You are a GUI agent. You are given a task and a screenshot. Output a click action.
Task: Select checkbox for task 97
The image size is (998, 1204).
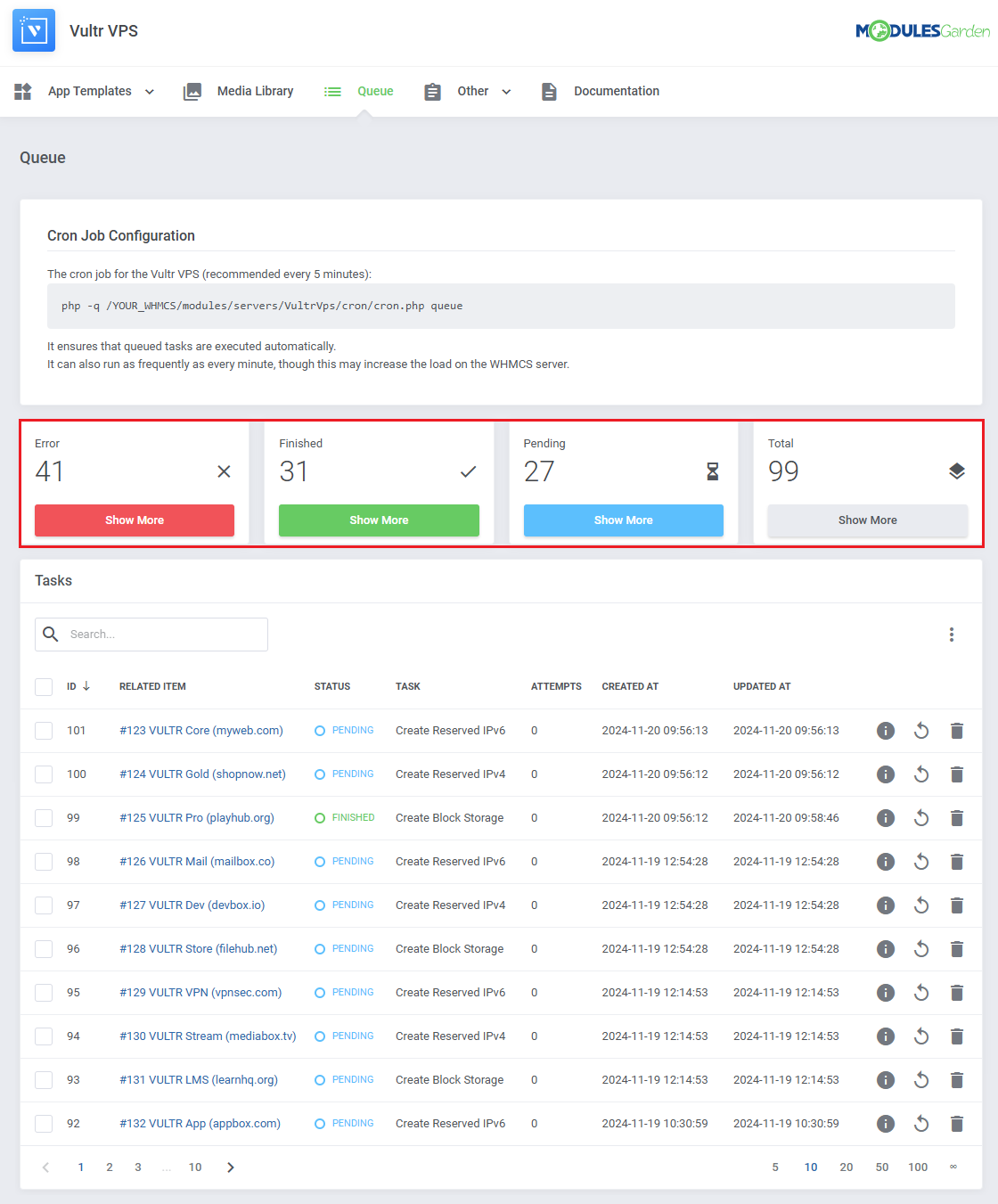[44, 905]
